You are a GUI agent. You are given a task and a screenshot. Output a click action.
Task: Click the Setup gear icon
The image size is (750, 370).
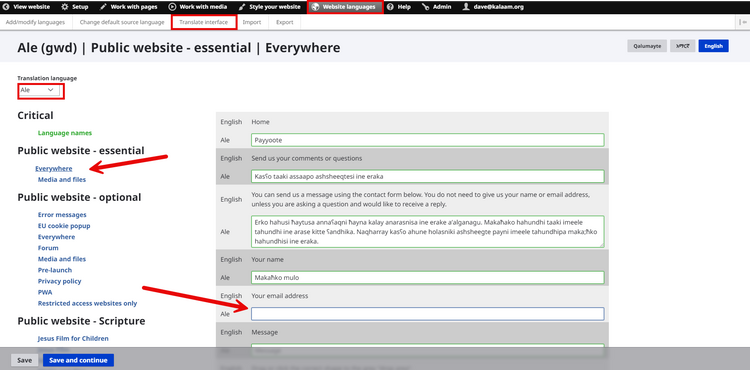[65, 7]
